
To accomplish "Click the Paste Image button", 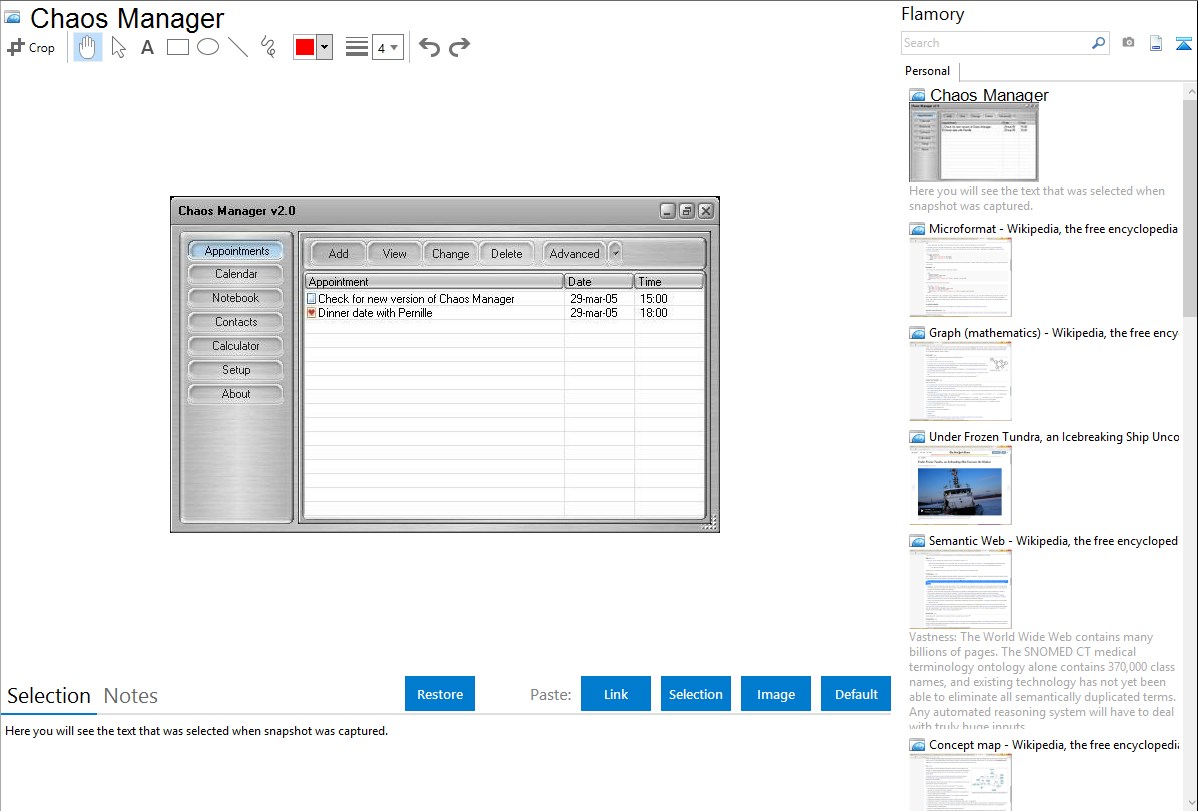I will coord(776,694).
